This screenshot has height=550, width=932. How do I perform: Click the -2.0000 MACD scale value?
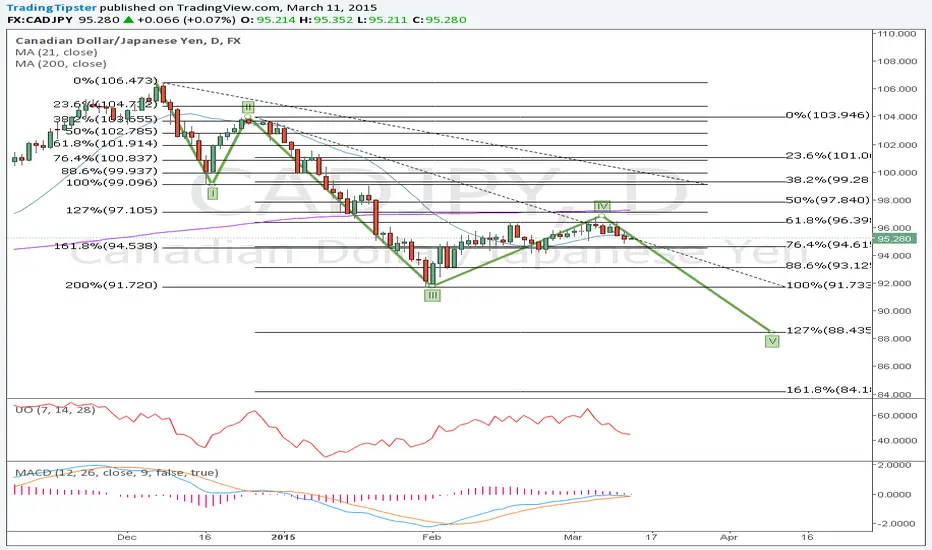(x=896, y=523)
